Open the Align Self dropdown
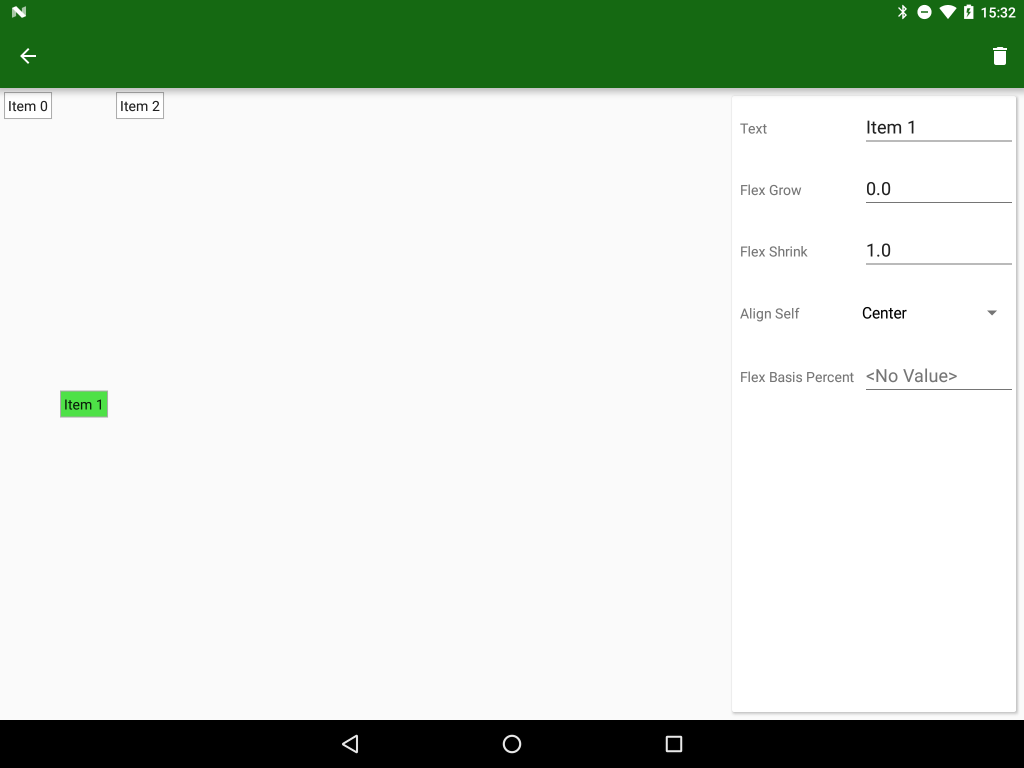This screenshot has width=1024, height=768. 930,313
